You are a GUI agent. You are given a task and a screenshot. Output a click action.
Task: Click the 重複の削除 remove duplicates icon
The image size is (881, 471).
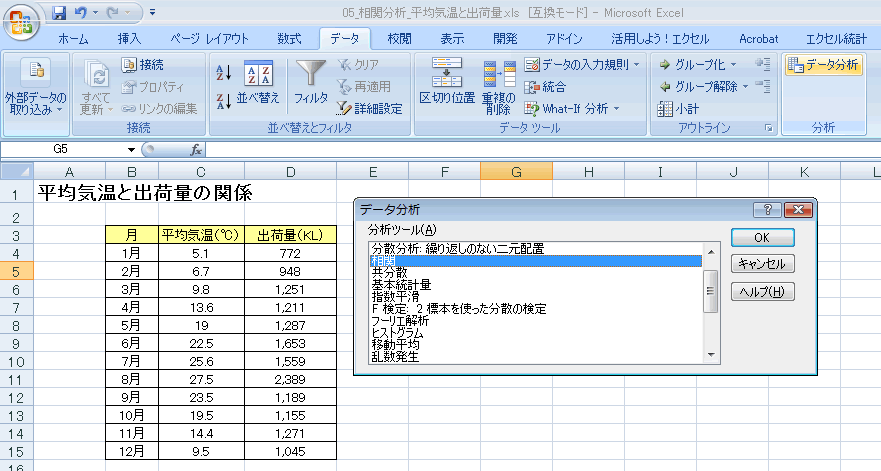pos(497,87)
